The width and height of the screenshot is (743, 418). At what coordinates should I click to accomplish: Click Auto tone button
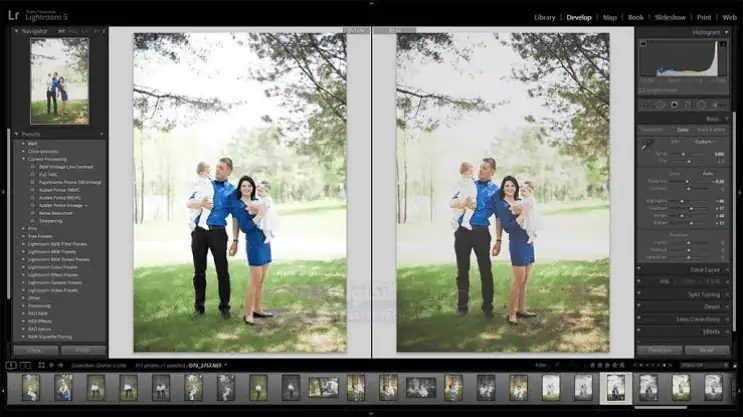(707, 173)
